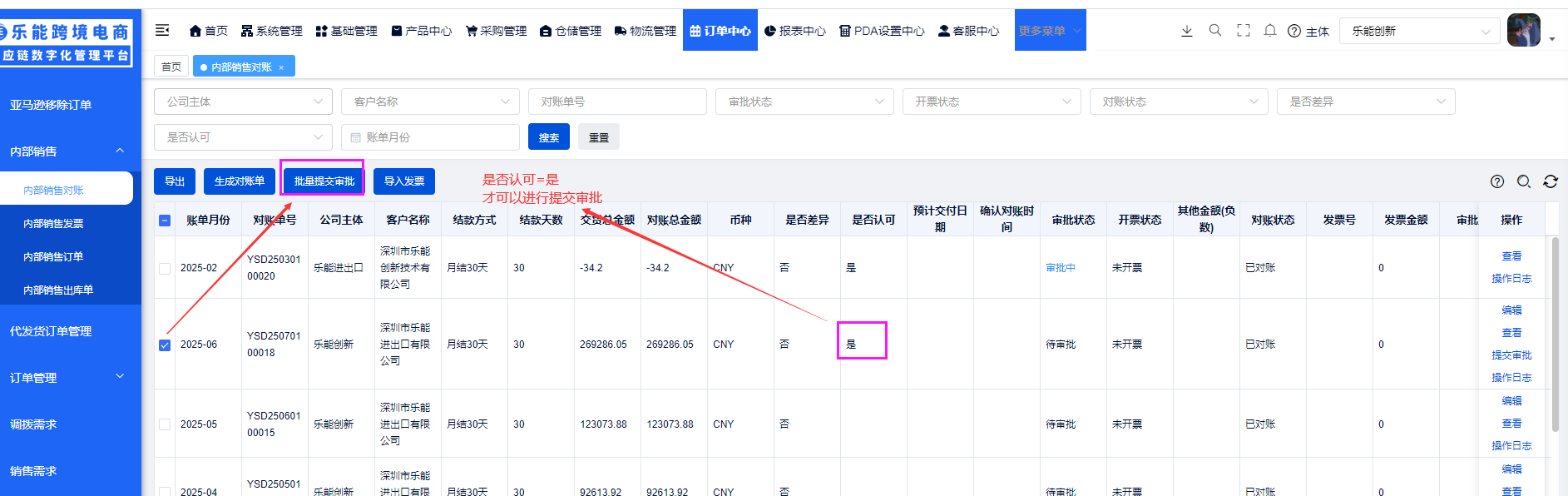
Task: Open the 审批状态 filter dropdown
Action: (x=804, y=102)
